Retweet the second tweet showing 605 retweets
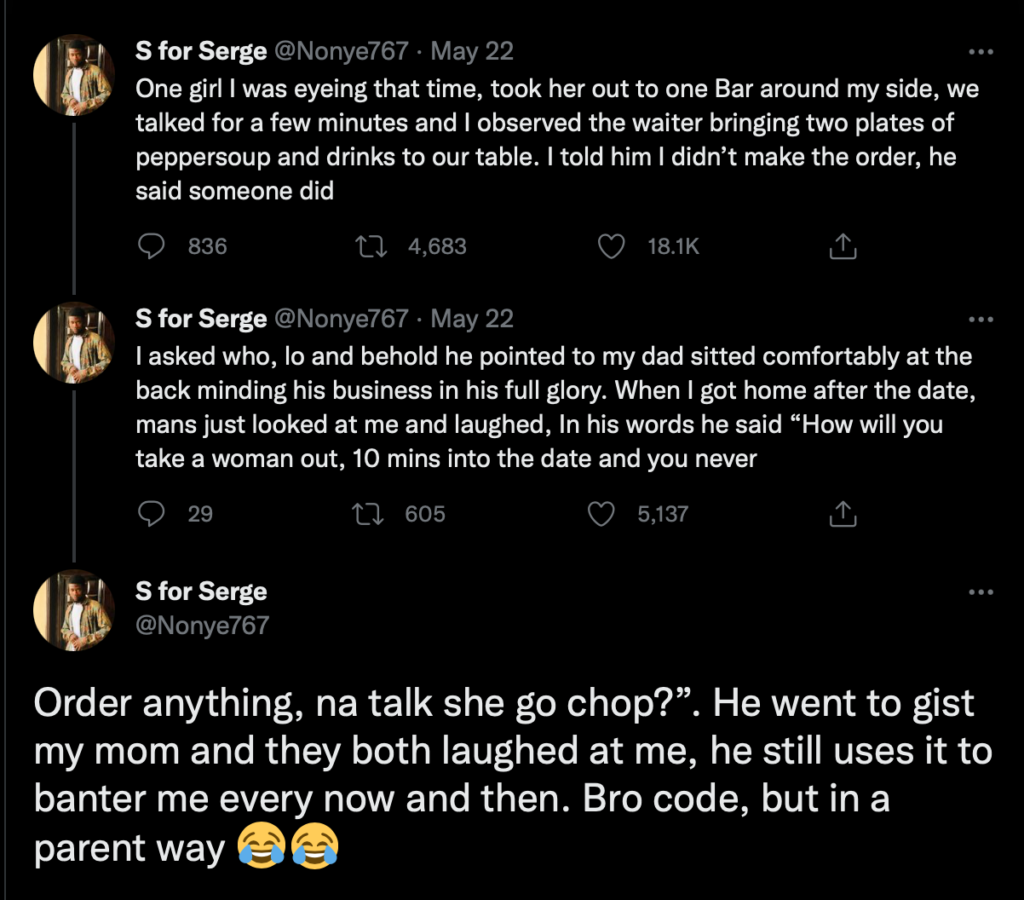The width and height of the screenshot is (1024, 900). coord(368,514)
